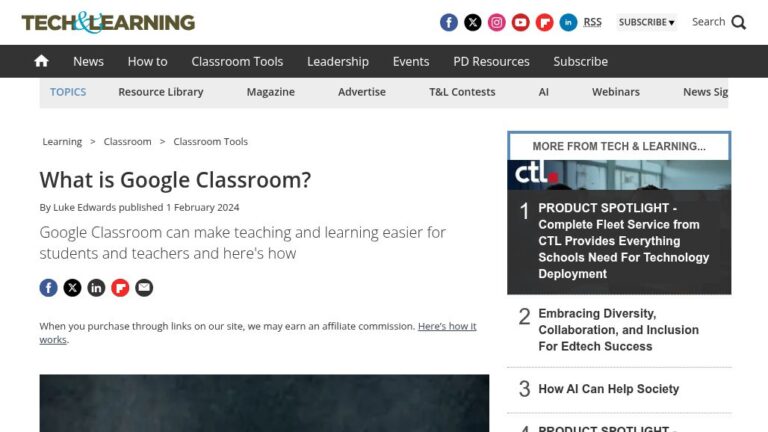Open the Events menu item

pyautogui.click(x=411, y=61)
